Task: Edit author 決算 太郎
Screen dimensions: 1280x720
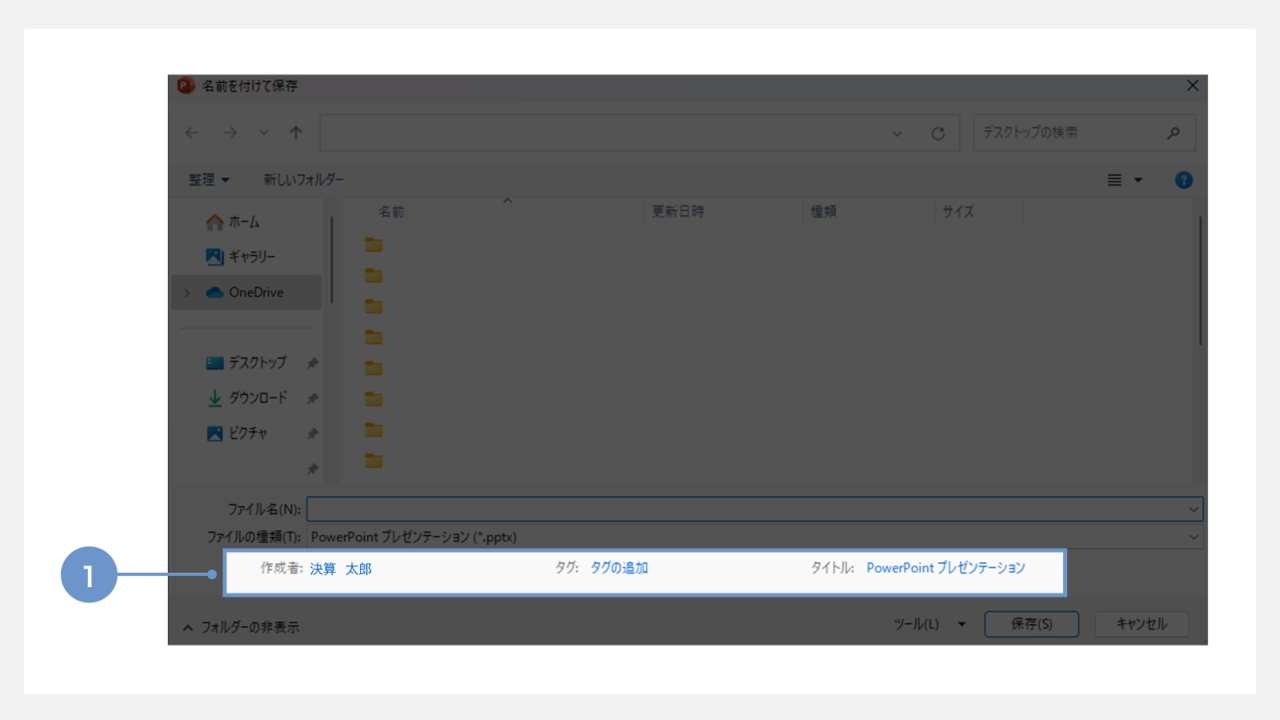Action: 340,568
